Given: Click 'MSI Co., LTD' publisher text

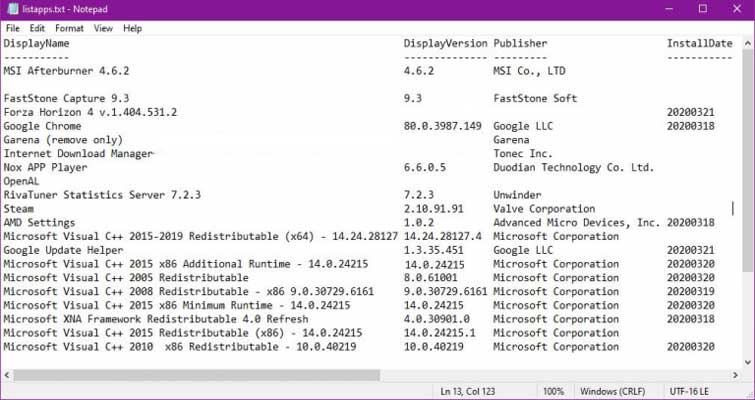Looking at the screenshot, I should 529,71.
